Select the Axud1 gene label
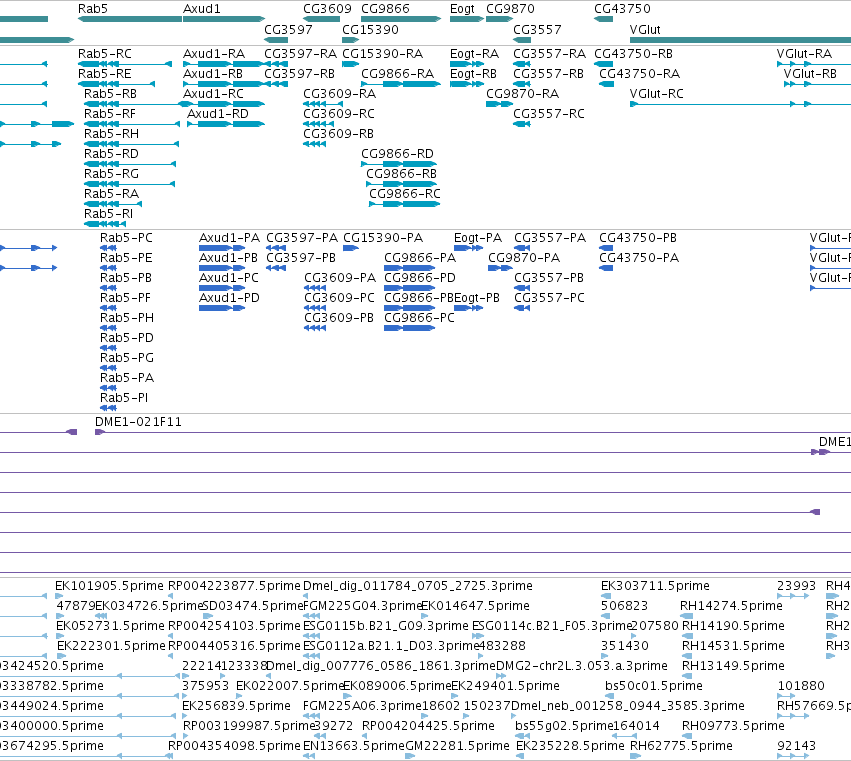851x761 pixels. click(x=201, y=9)
